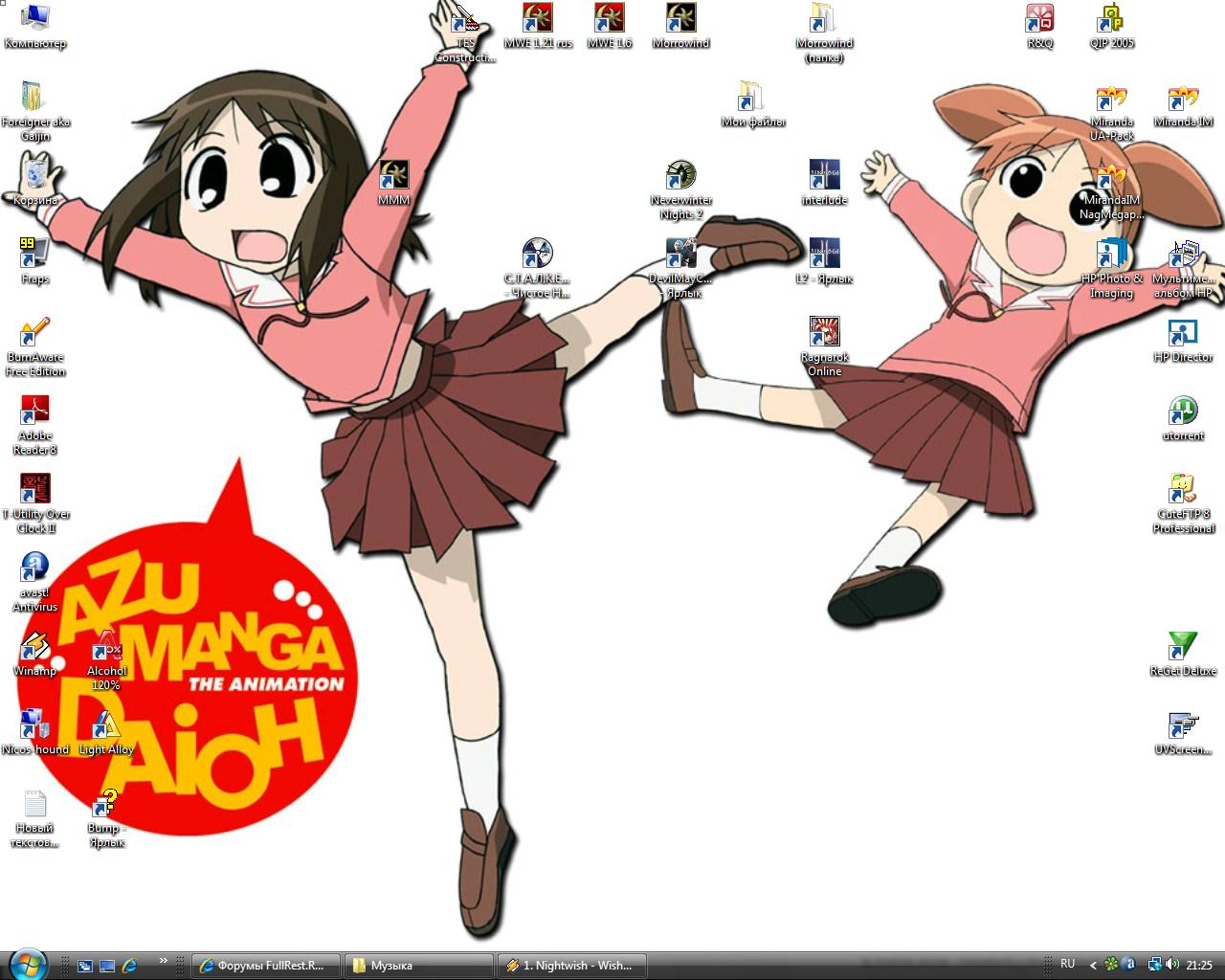The height and width of the screenshot is (980, 1225).
Task: Launch the S.T.A.L.K.E.R. game shortcut
Action: tap(537, 268)
